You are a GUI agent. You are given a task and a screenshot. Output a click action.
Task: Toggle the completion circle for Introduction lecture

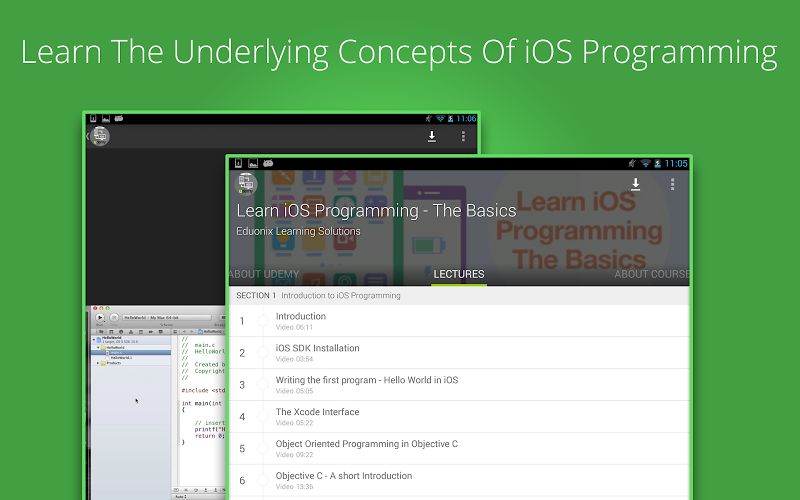coord(263,321)
